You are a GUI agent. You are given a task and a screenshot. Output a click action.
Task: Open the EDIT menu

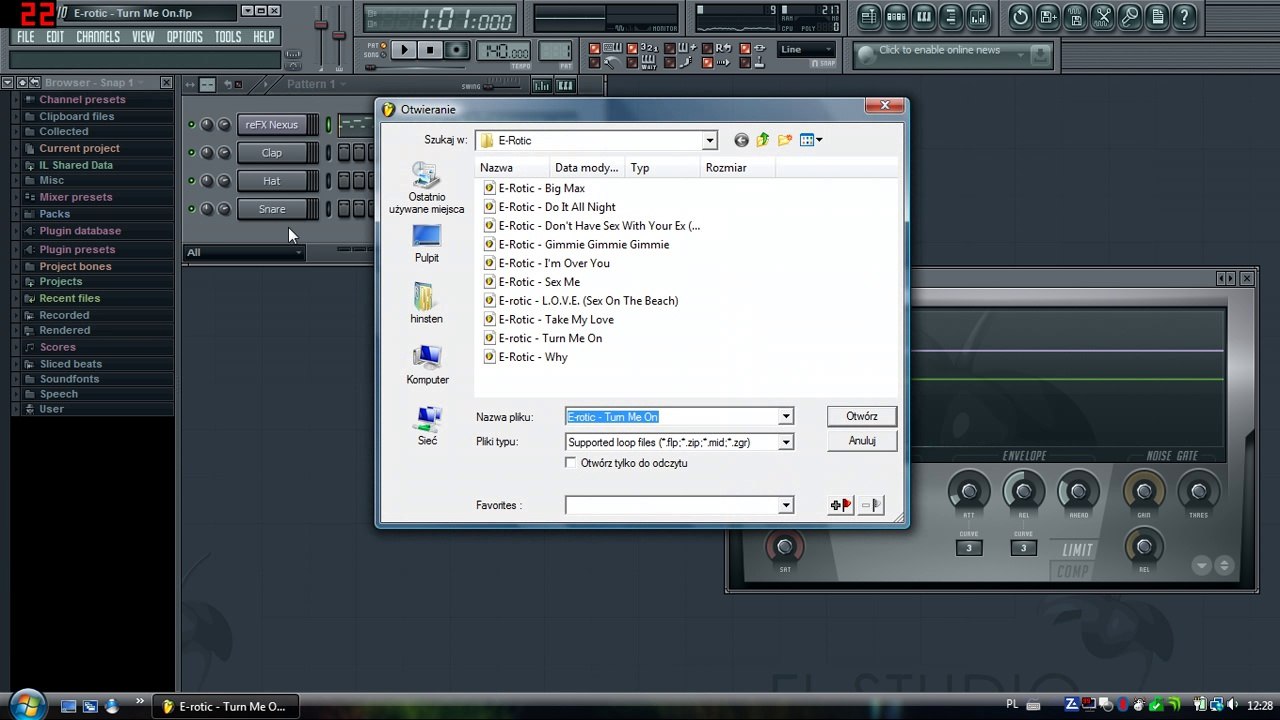pos(55,37)
